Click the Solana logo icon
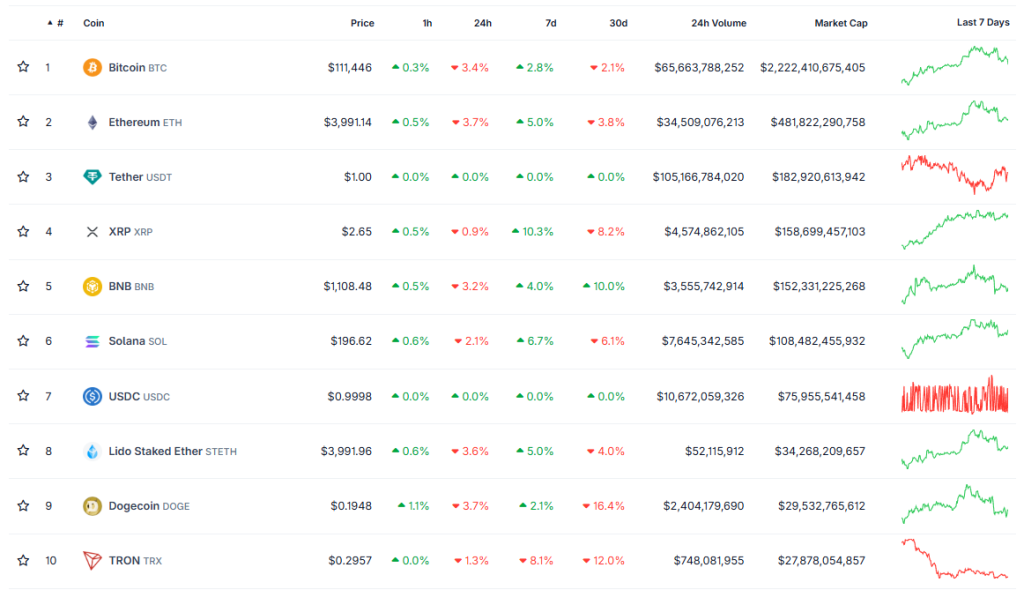Viewport: 1024px width, 590px height. (92, 341)
